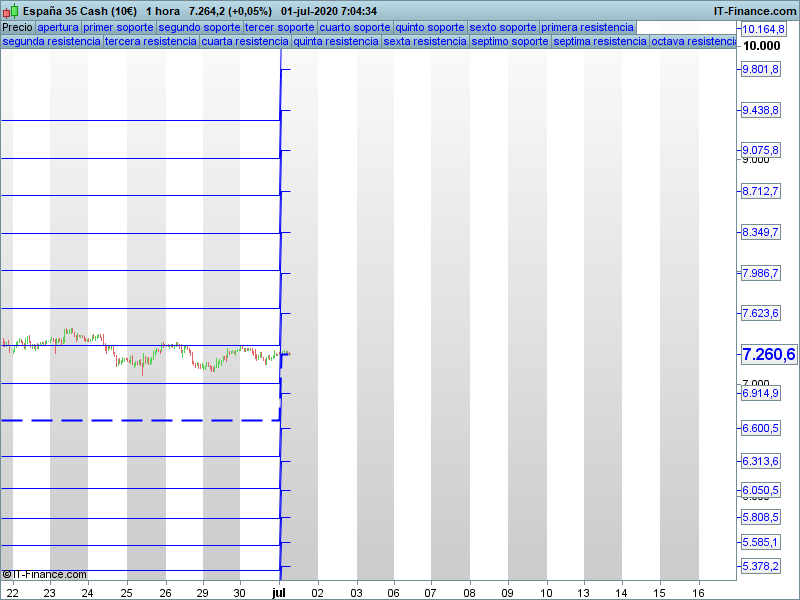Click the 5.378,2 price level label

[761, 566]
